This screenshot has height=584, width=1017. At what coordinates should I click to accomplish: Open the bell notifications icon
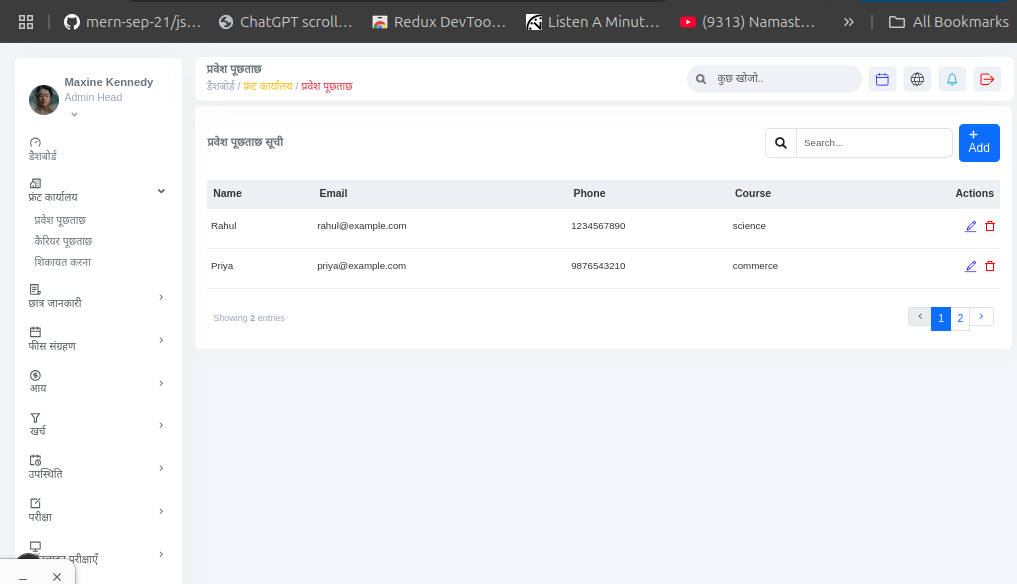click(952, 79)
